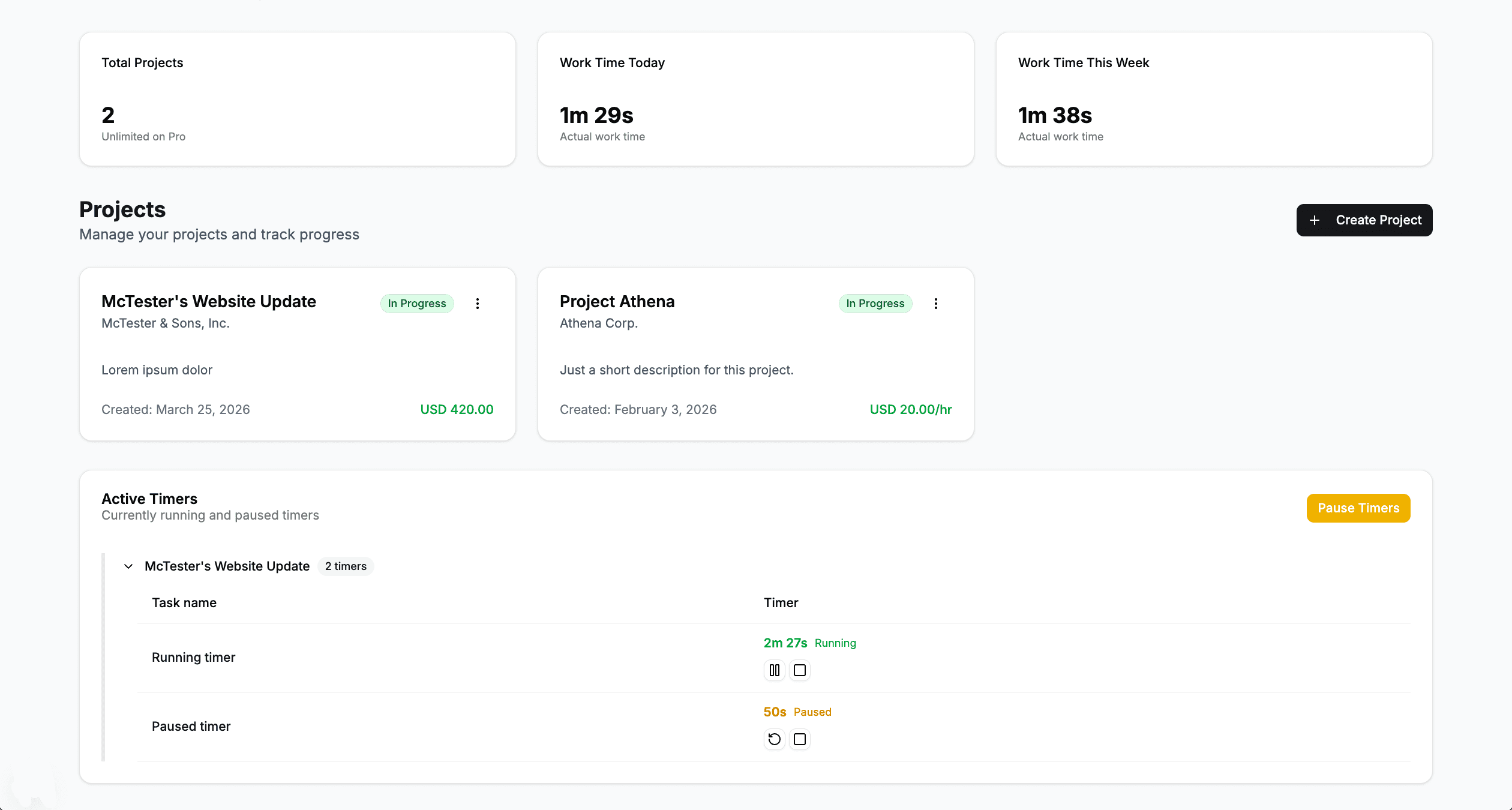Click the 2m 27s running duration
The height and width of the screenshot is (810, 1512).
tap(785, 643)
